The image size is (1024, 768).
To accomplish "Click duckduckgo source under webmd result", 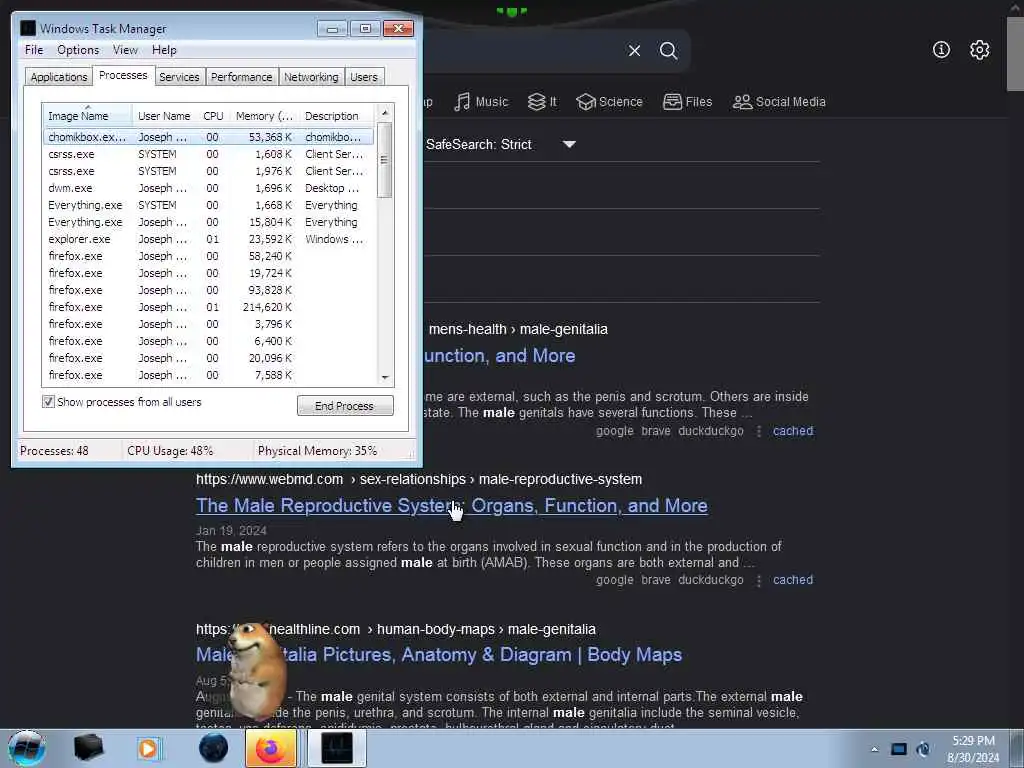I will click(x=711, y=580).
